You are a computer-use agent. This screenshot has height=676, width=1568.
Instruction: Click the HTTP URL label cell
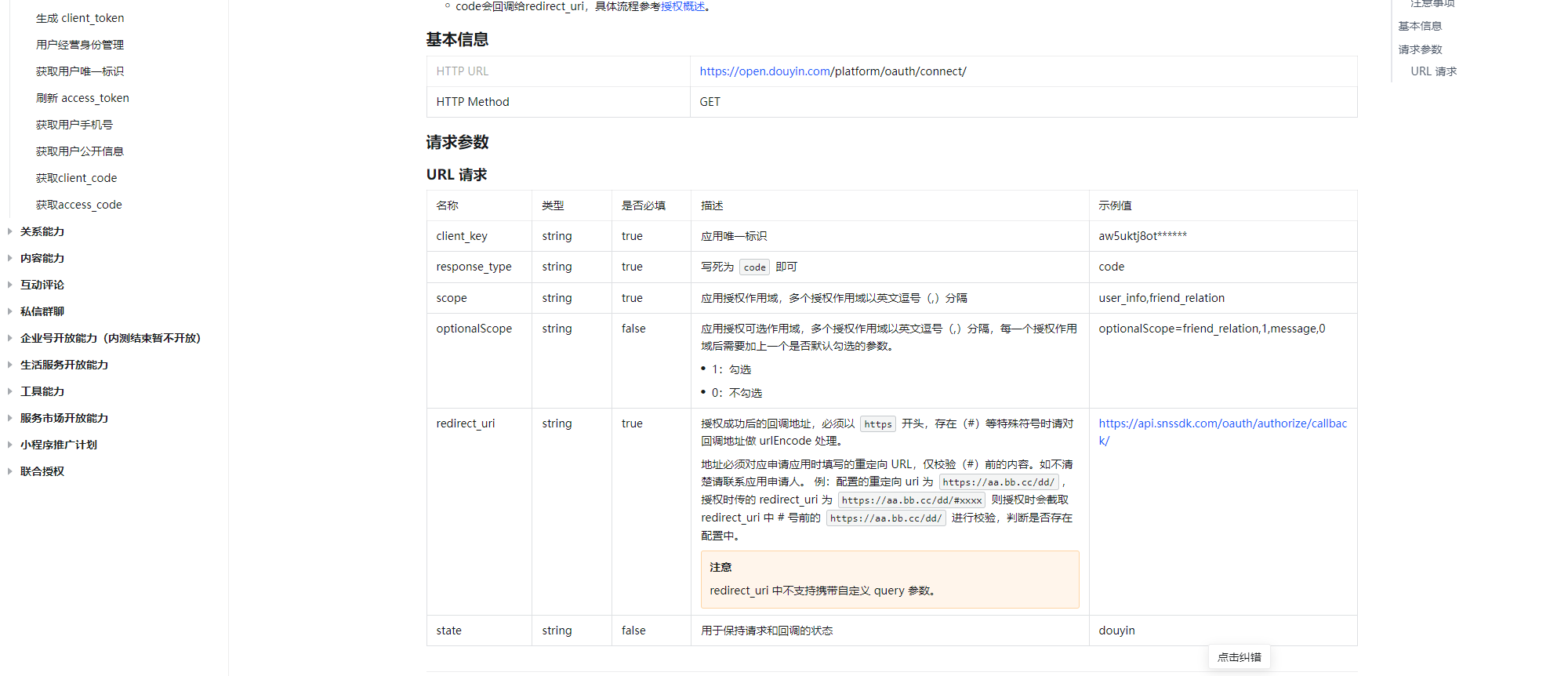click(x=558, y=71)
